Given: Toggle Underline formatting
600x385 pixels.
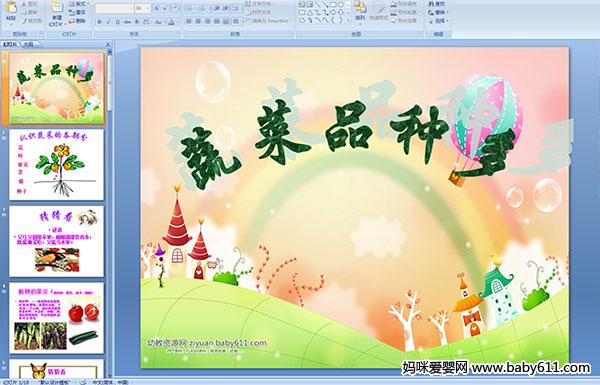Looking at the screenshot, I should coord(117,22).
